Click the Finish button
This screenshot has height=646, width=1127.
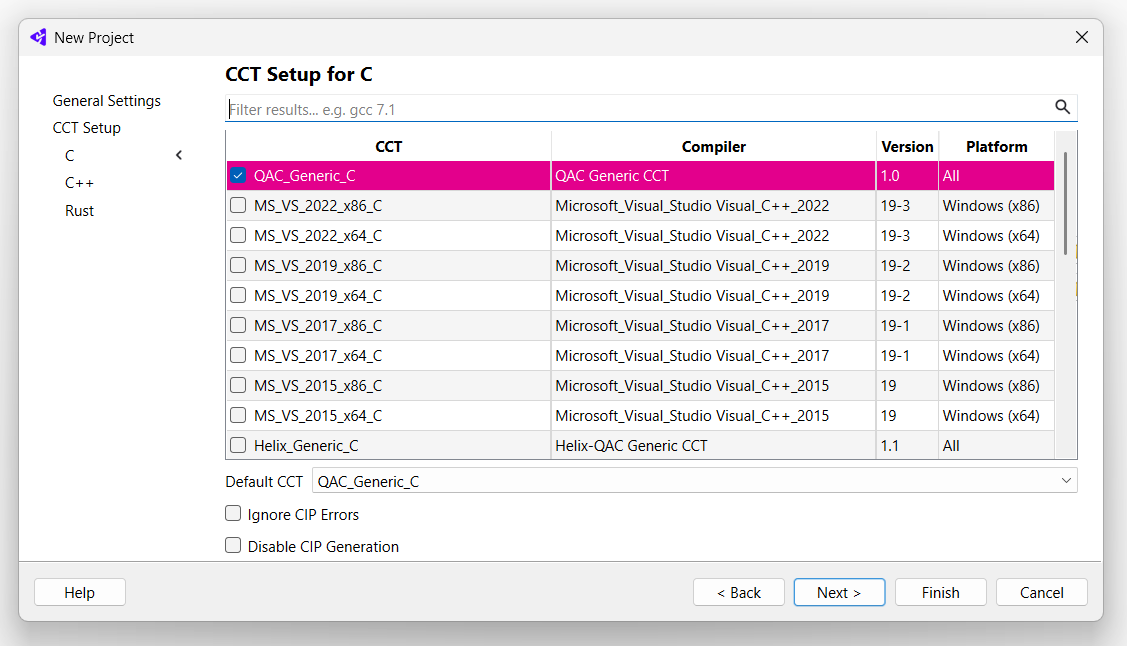(x=941, y=592)
